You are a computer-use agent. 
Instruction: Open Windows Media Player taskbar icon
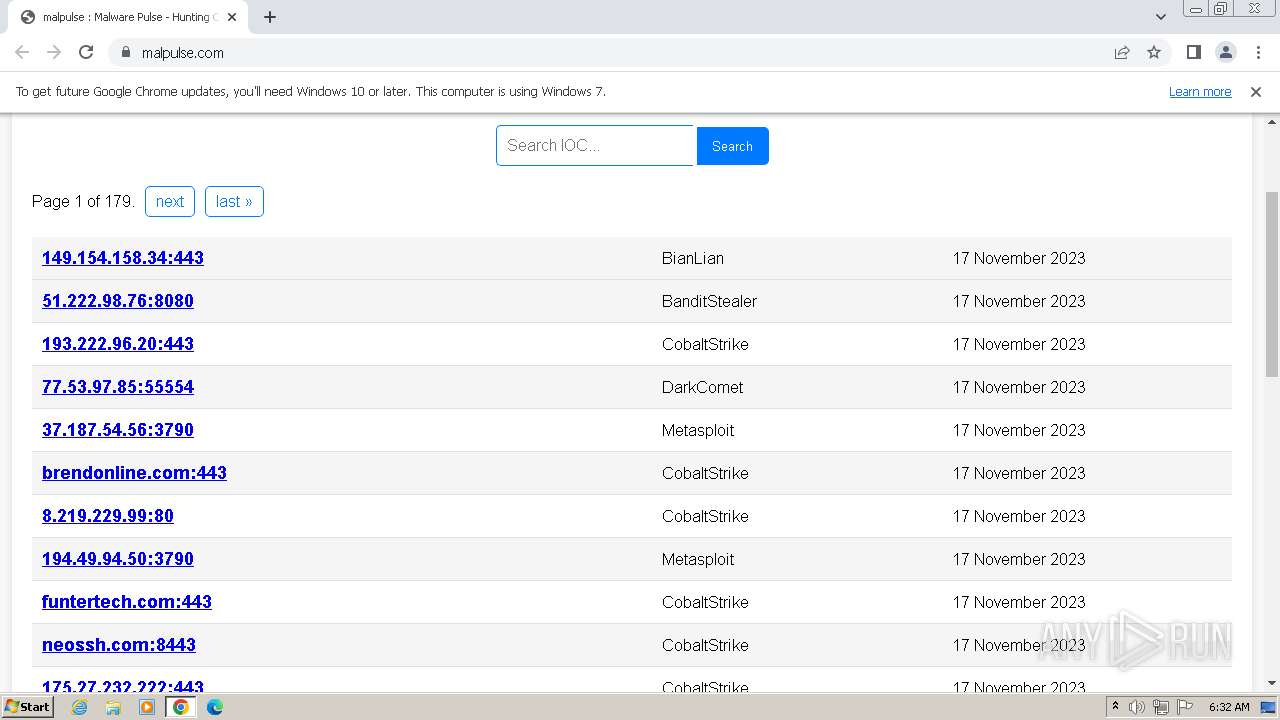click(x=147, y=707)
